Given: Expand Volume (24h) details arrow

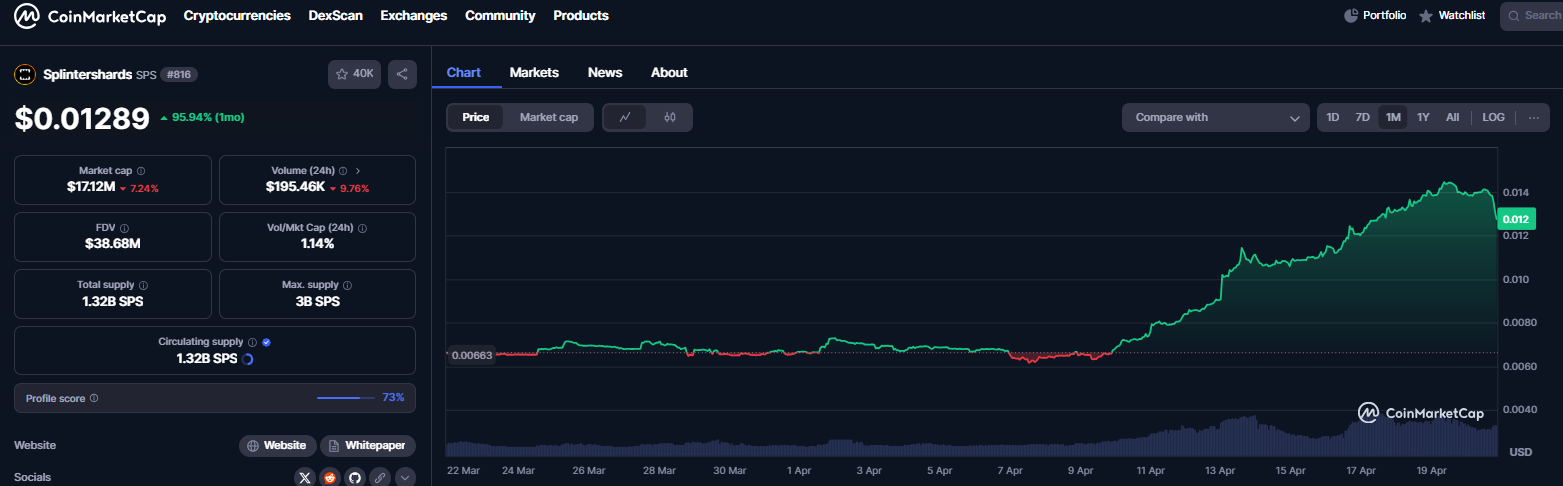Looking at the screenshot, I should pos(358,171).
